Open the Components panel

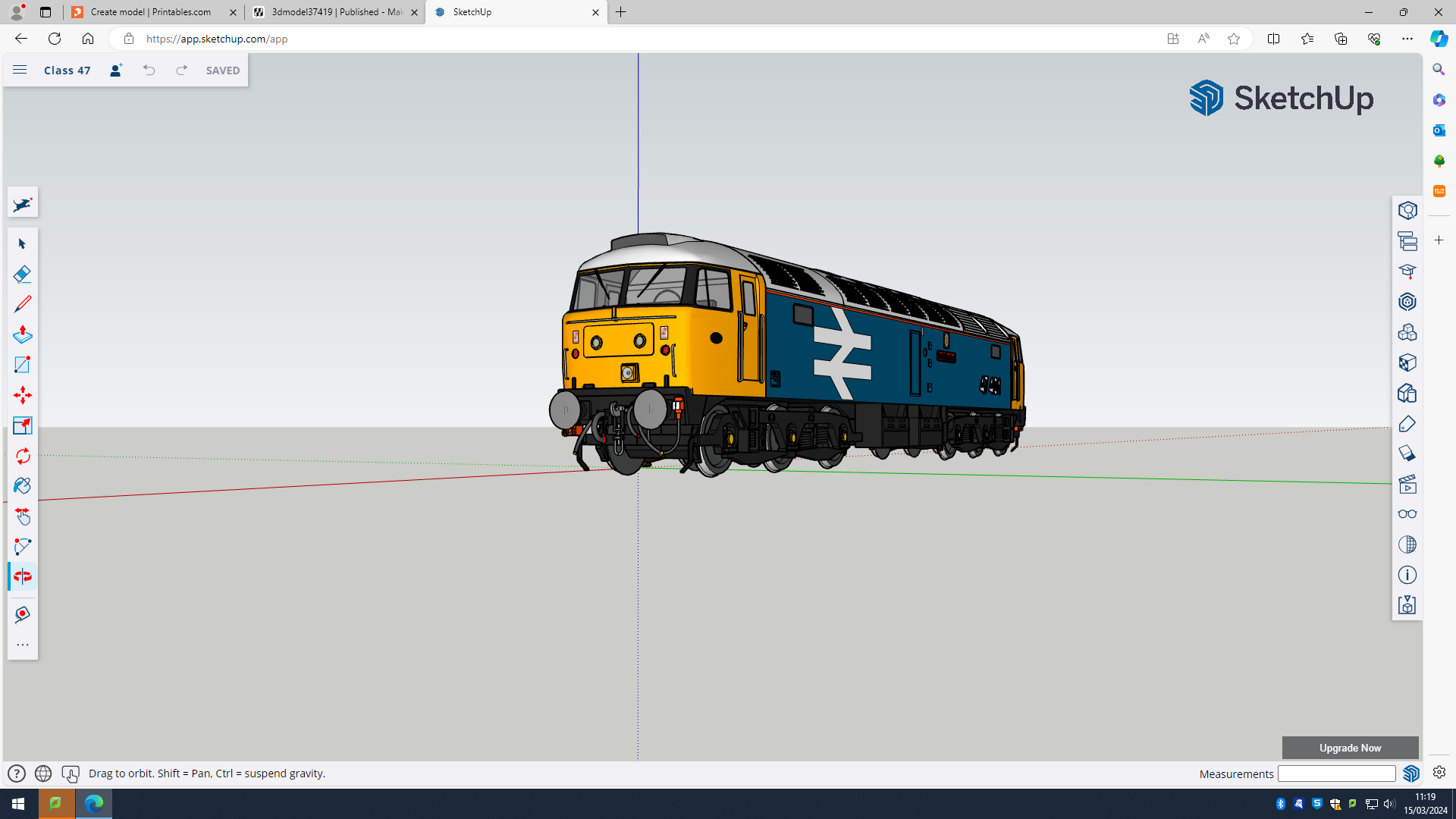click(1407, 332)
